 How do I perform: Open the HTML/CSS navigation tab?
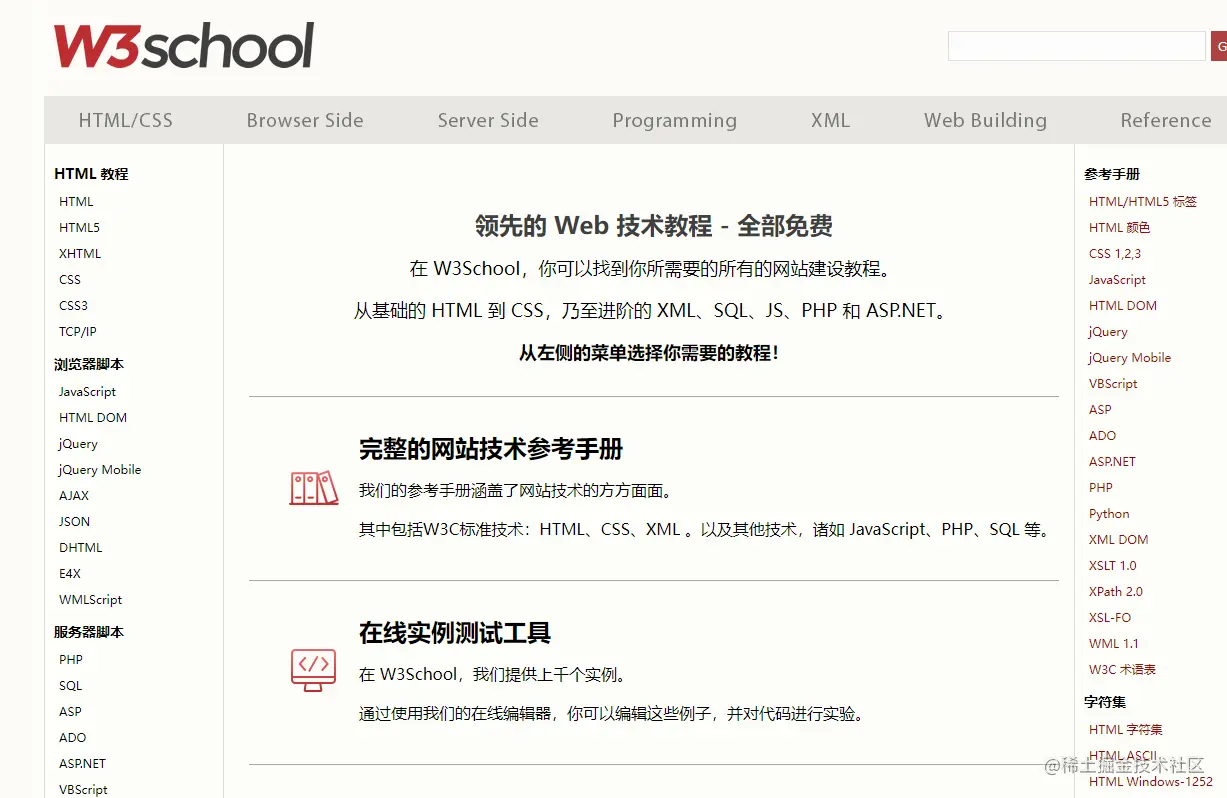(126, 120)
